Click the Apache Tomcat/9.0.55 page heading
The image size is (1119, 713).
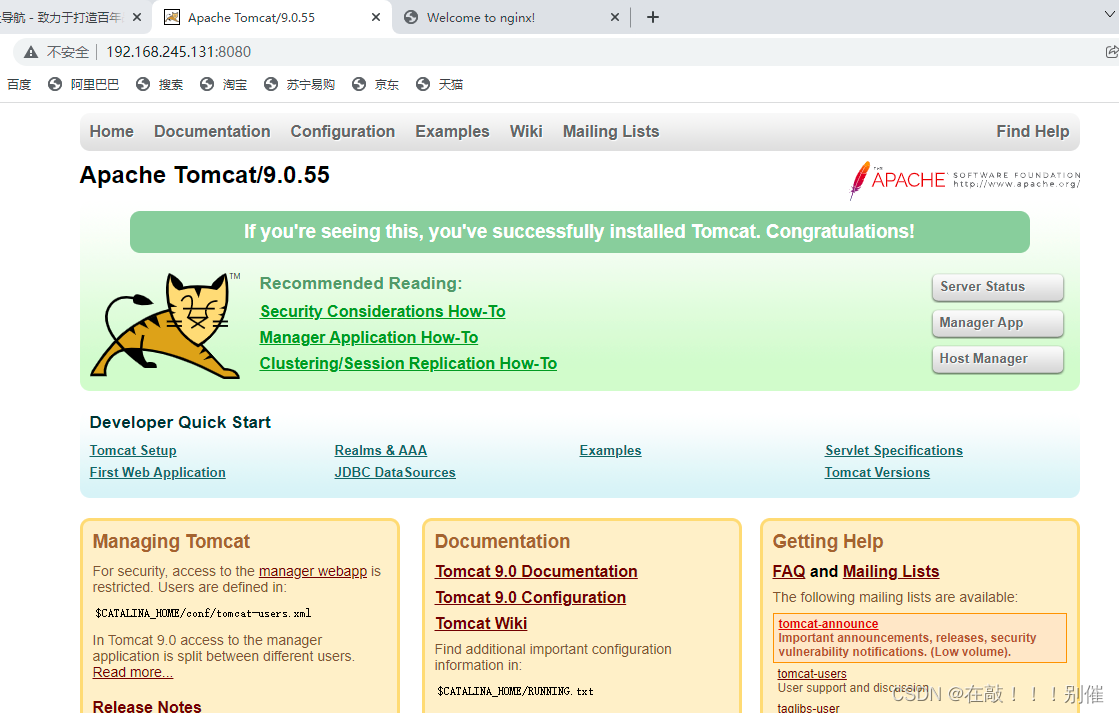pos(205,176)
